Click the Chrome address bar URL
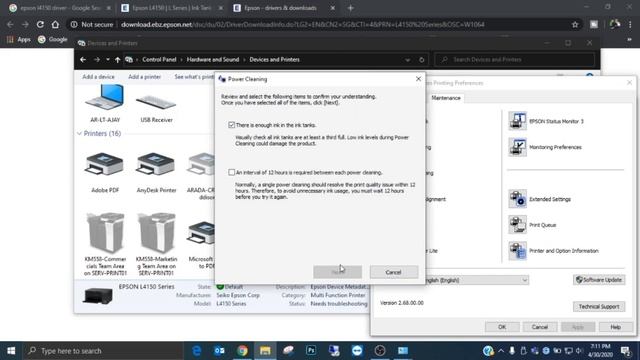 303,24
